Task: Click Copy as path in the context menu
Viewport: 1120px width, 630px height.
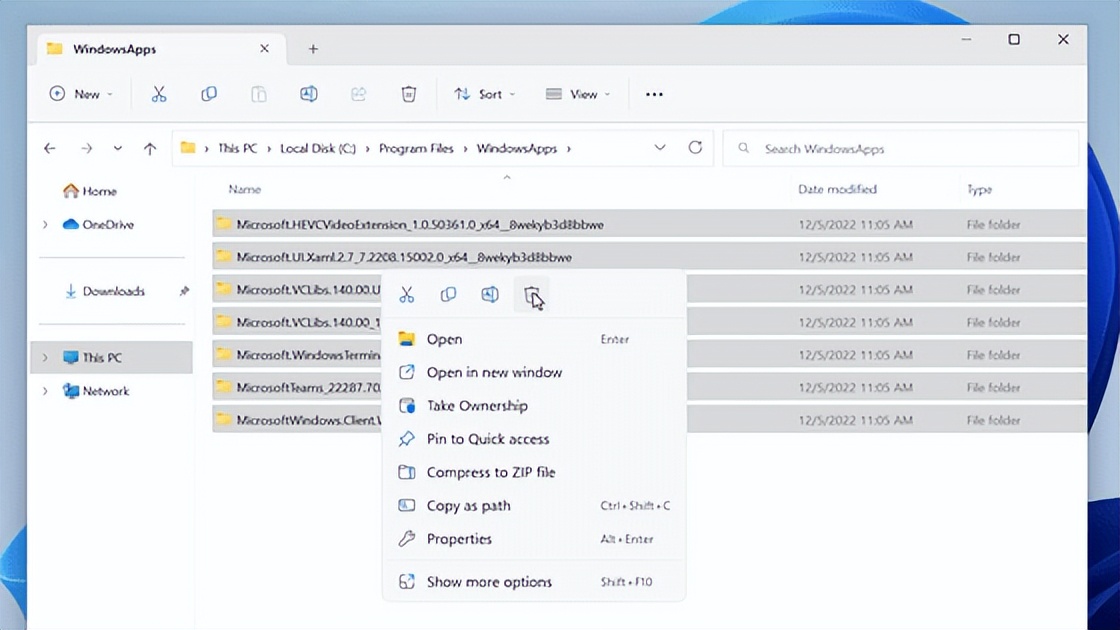Action: tap(469, 505)
